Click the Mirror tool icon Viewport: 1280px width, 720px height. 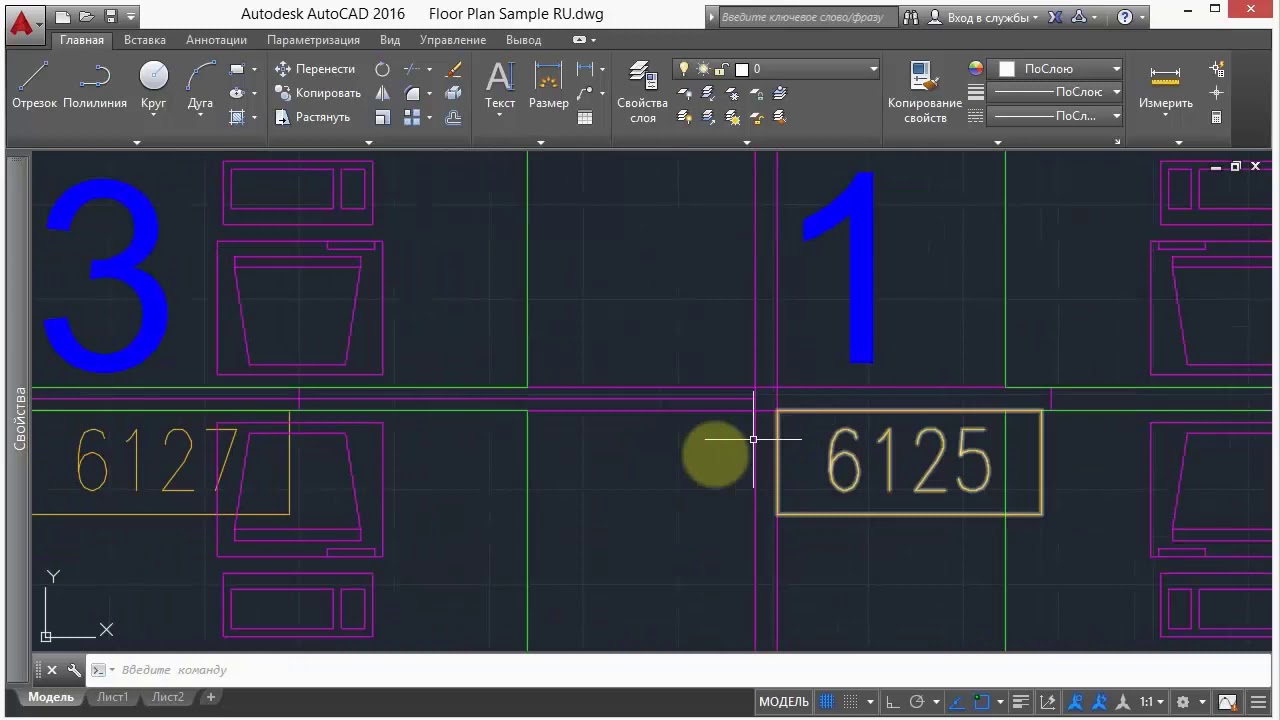[x=382, y=93]
